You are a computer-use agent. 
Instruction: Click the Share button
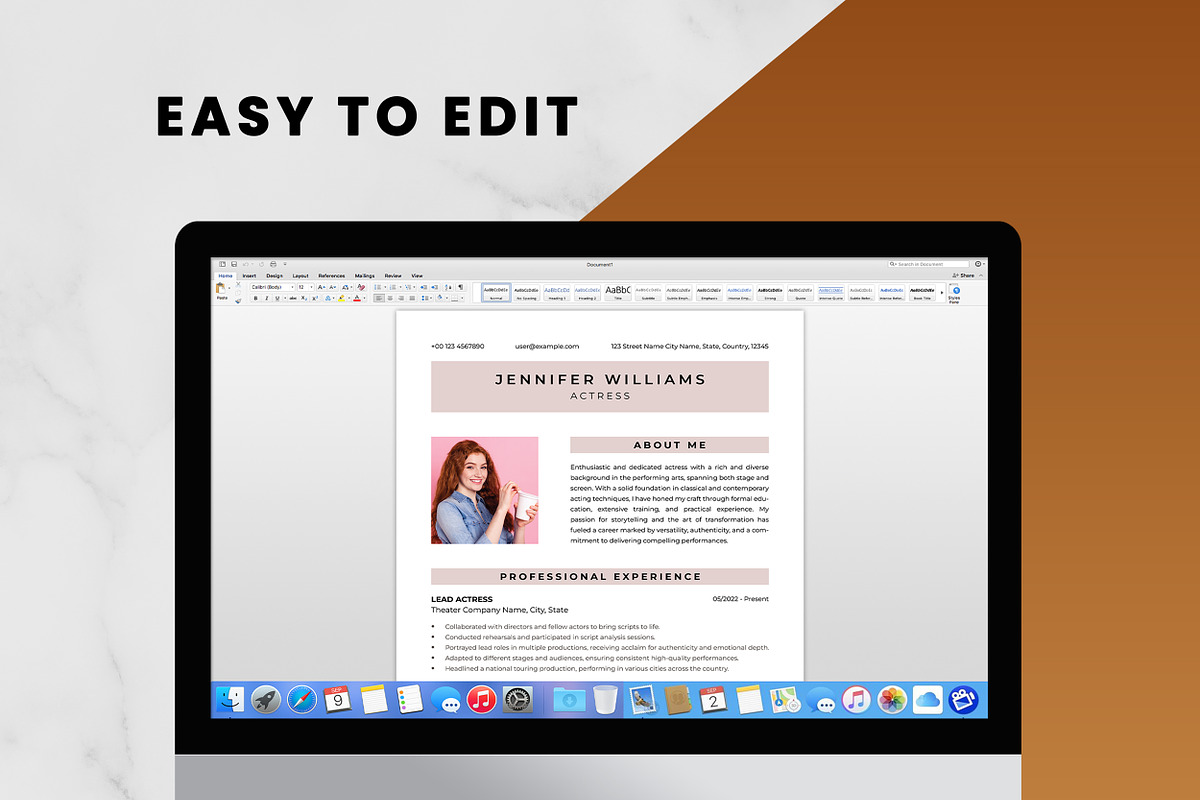pyautogui.click(x=965, y=275)
